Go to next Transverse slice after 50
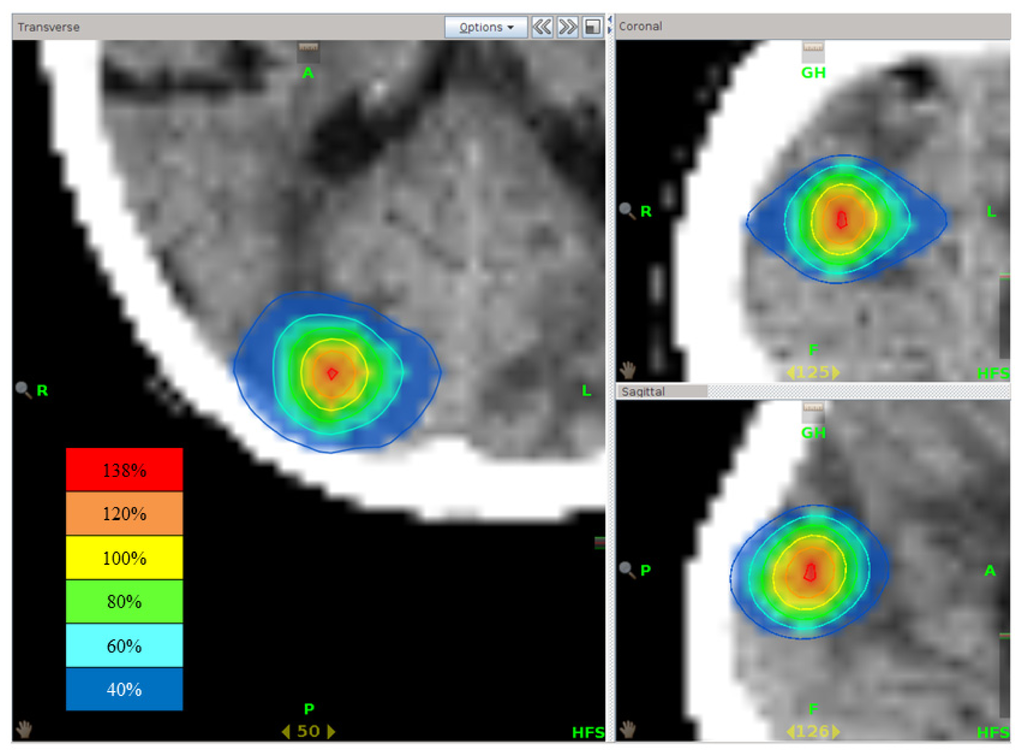Viewport: 1024px width, 755px height. 331,731
